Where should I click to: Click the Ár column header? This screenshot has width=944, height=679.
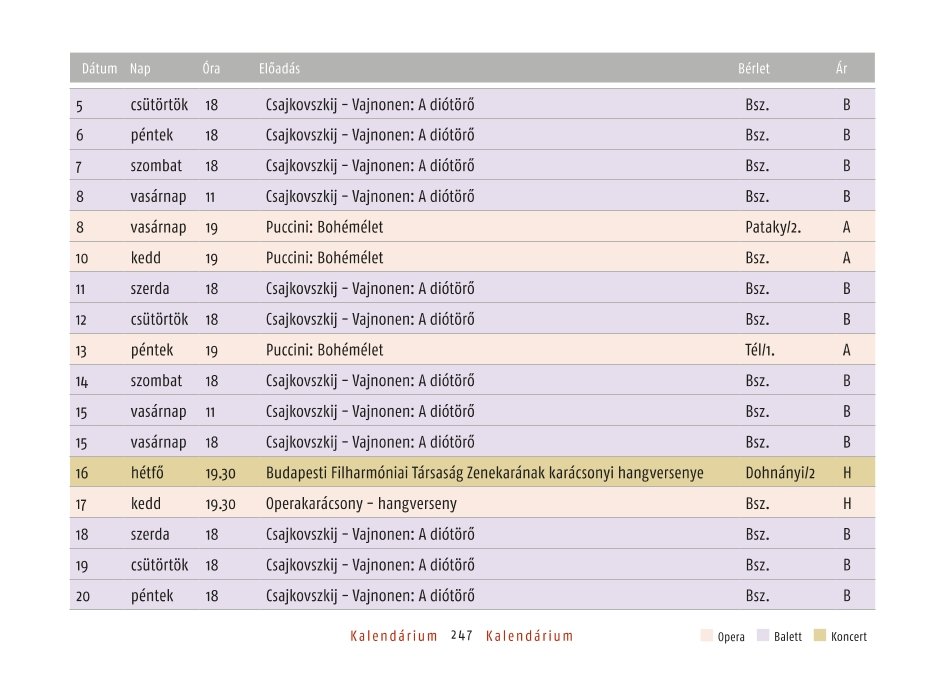[x=841, y=69]
